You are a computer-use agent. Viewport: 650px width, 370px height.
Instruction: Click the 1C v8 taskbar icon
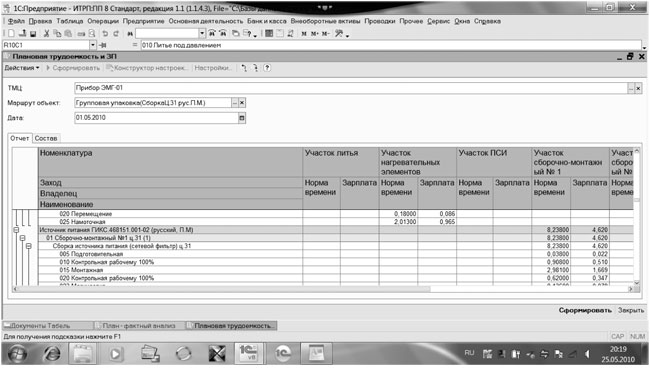[x=249, y=353]
